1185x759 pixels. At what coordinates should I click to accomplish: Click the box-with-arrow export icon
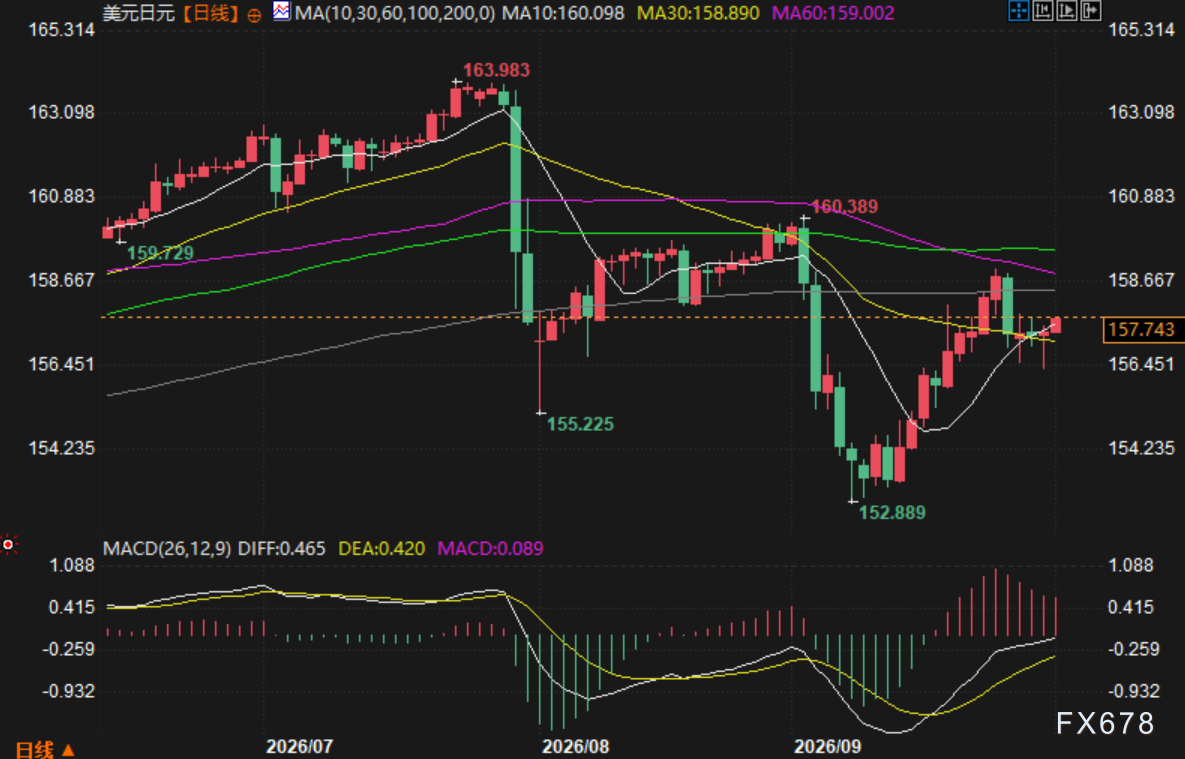[1091, 11]
